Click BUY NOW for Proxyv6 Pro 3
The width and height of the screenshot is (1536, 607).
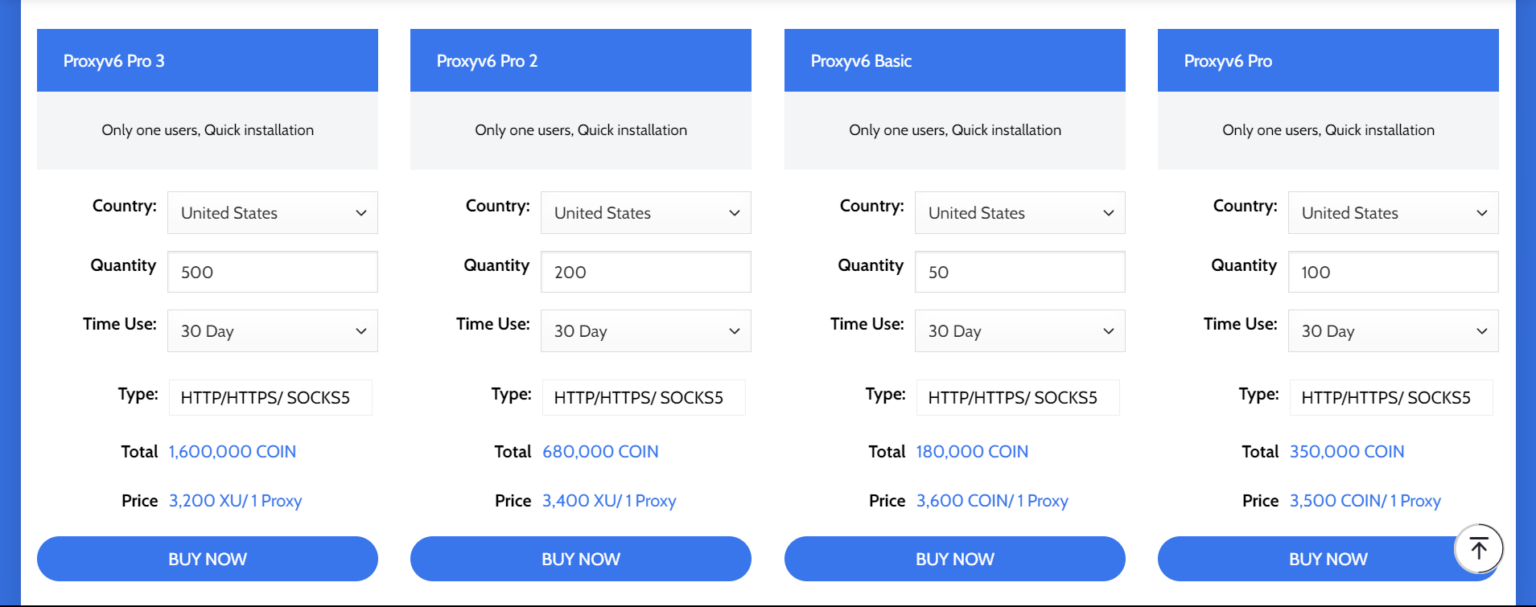click(x=207, y=558)
